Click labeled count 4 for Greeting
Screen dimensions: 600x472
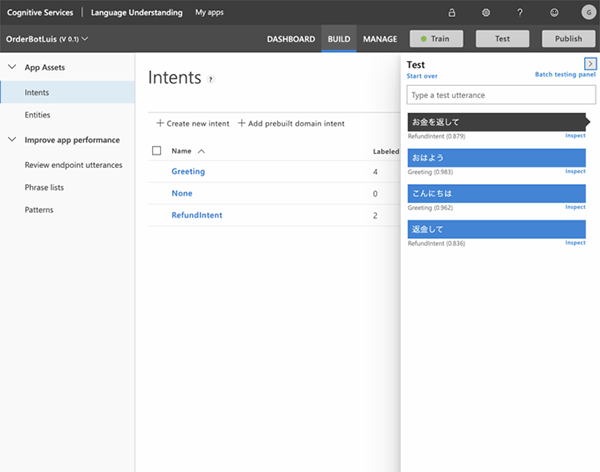coord(375,172)
